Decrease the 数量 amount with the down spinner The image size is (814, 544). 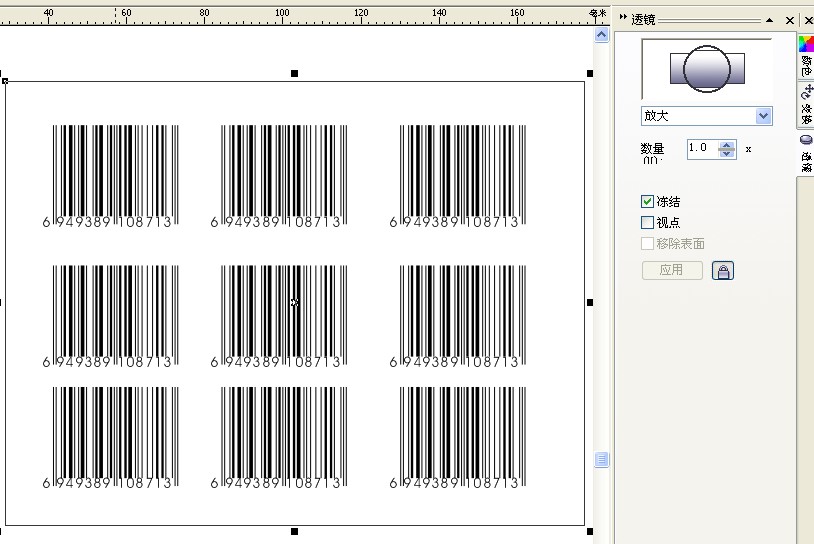coord(727,153)
